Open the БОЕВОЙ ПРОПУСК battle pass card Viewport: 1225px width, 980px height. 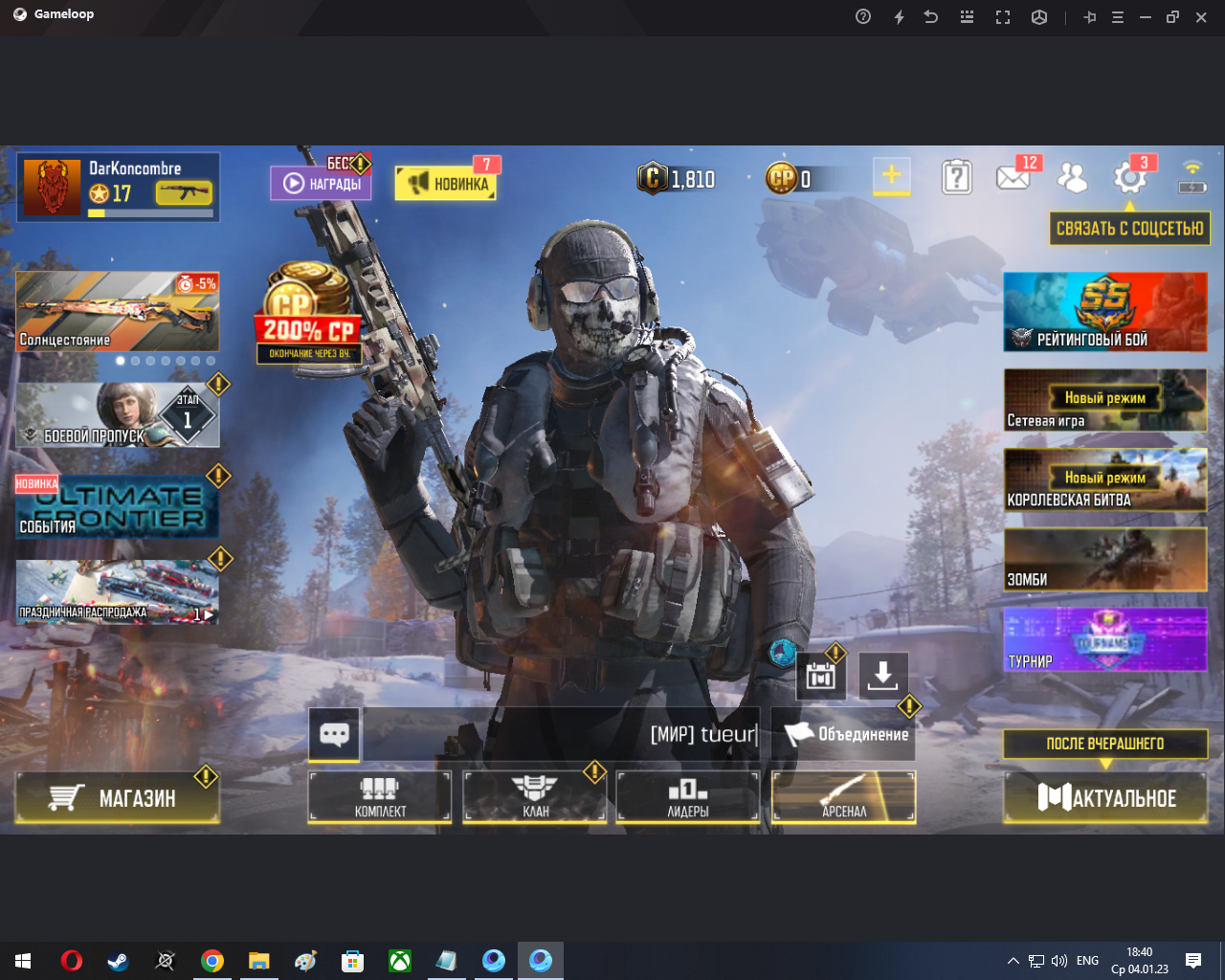coord(118,414)
